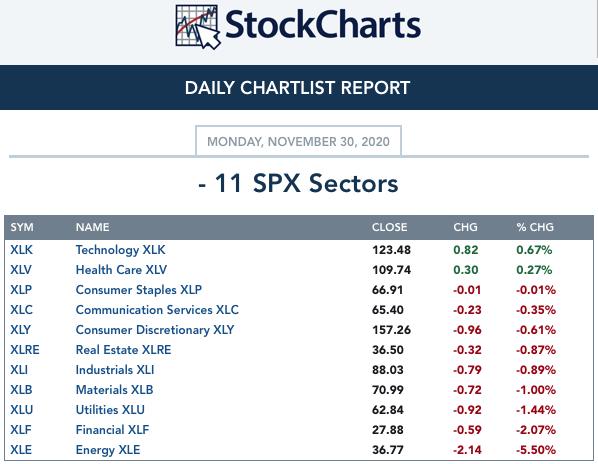Click the % CHG column header
The height and width of the screenshot is (464, 598).
click(x=535, y=227)
